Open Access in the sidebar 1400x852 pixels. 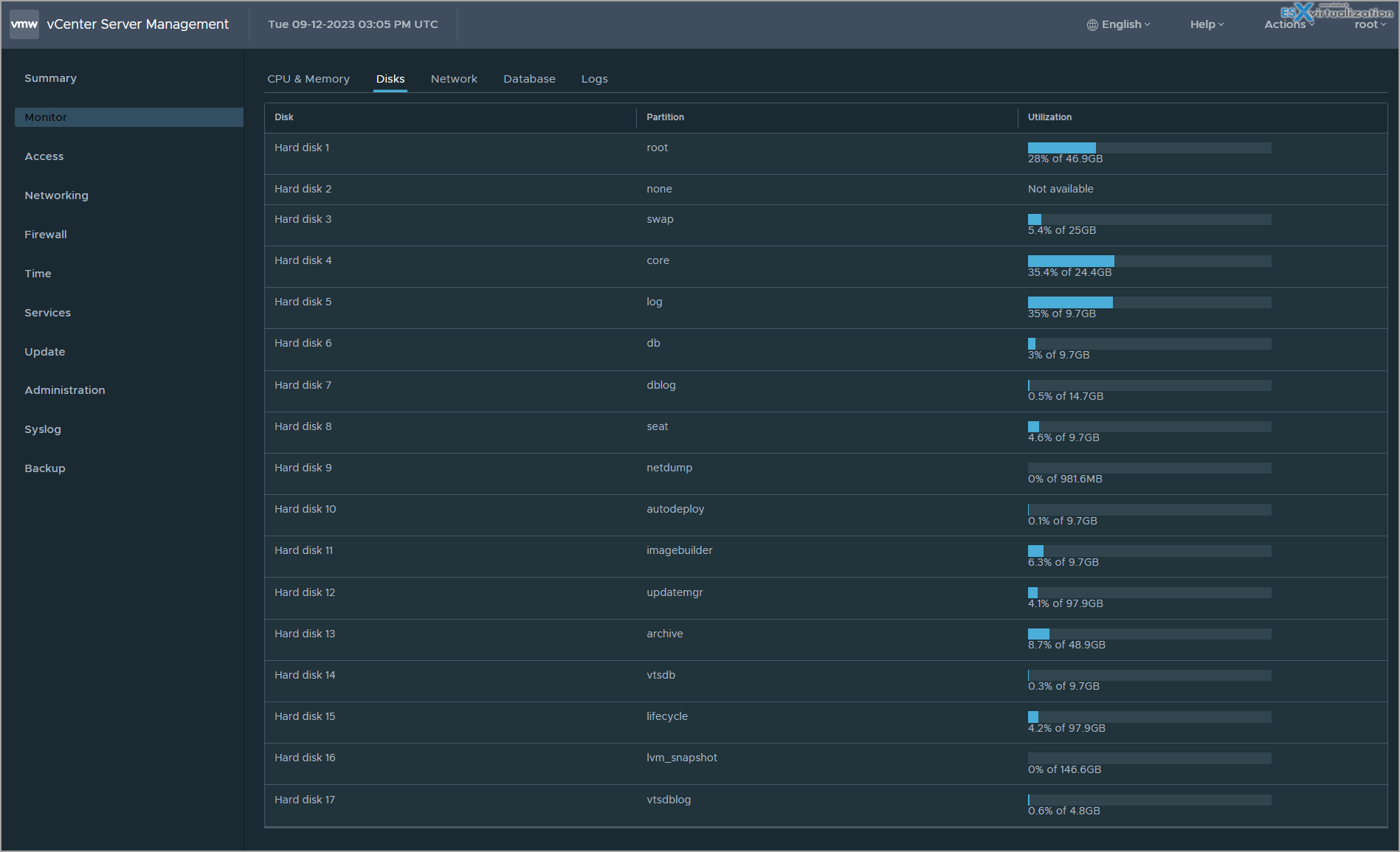pos(44,156)
